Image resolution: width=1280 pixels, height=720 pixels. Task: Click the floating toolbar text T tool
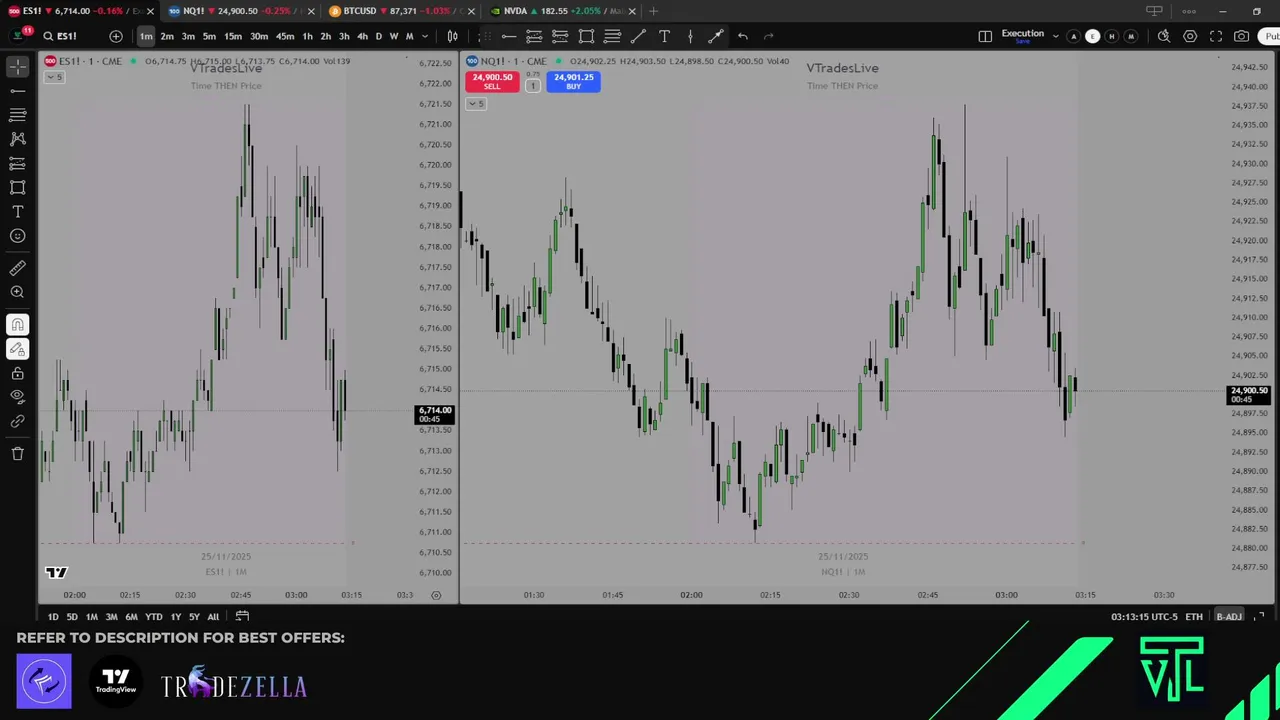[x=664, y=36]
